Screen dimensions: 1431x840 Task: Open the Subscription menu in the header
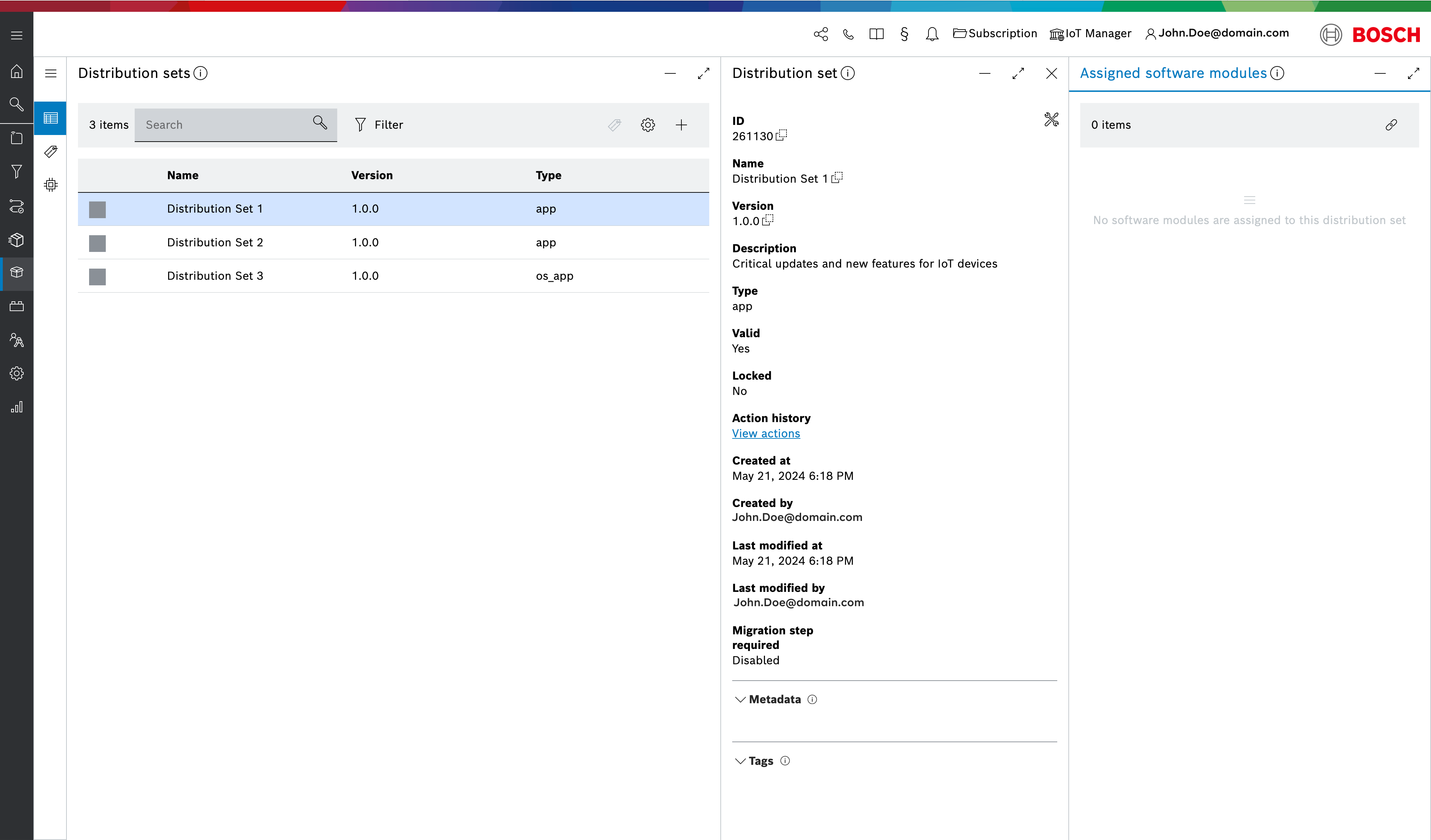tap(995, 33)
